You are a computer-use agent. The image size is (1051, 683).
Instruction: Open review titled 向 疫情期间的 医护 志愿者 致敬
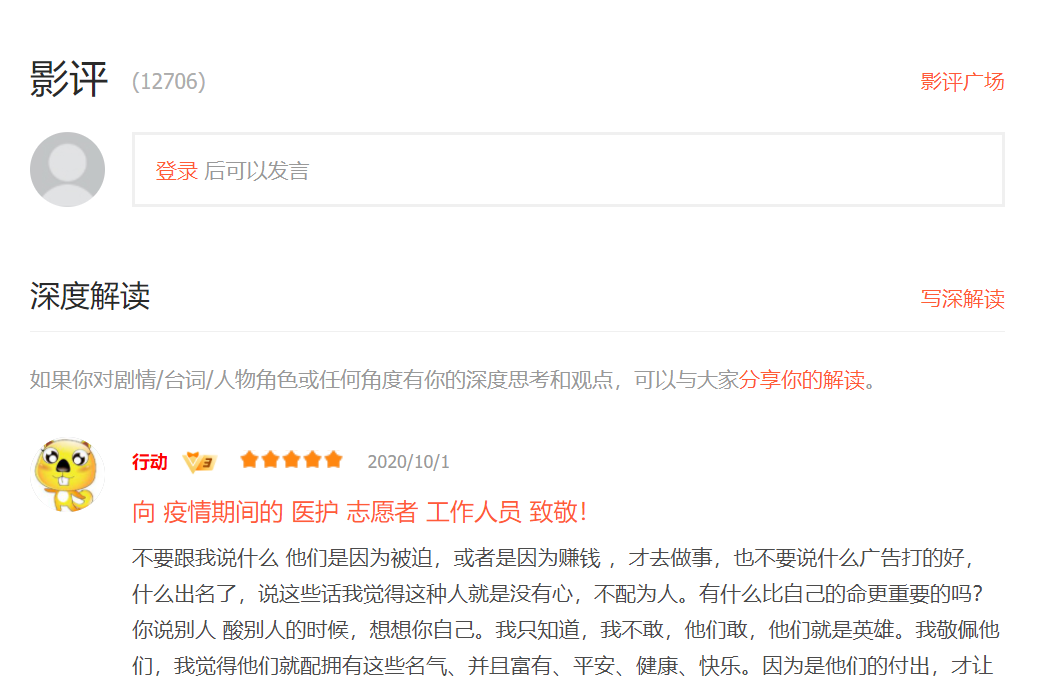[359, 512]
